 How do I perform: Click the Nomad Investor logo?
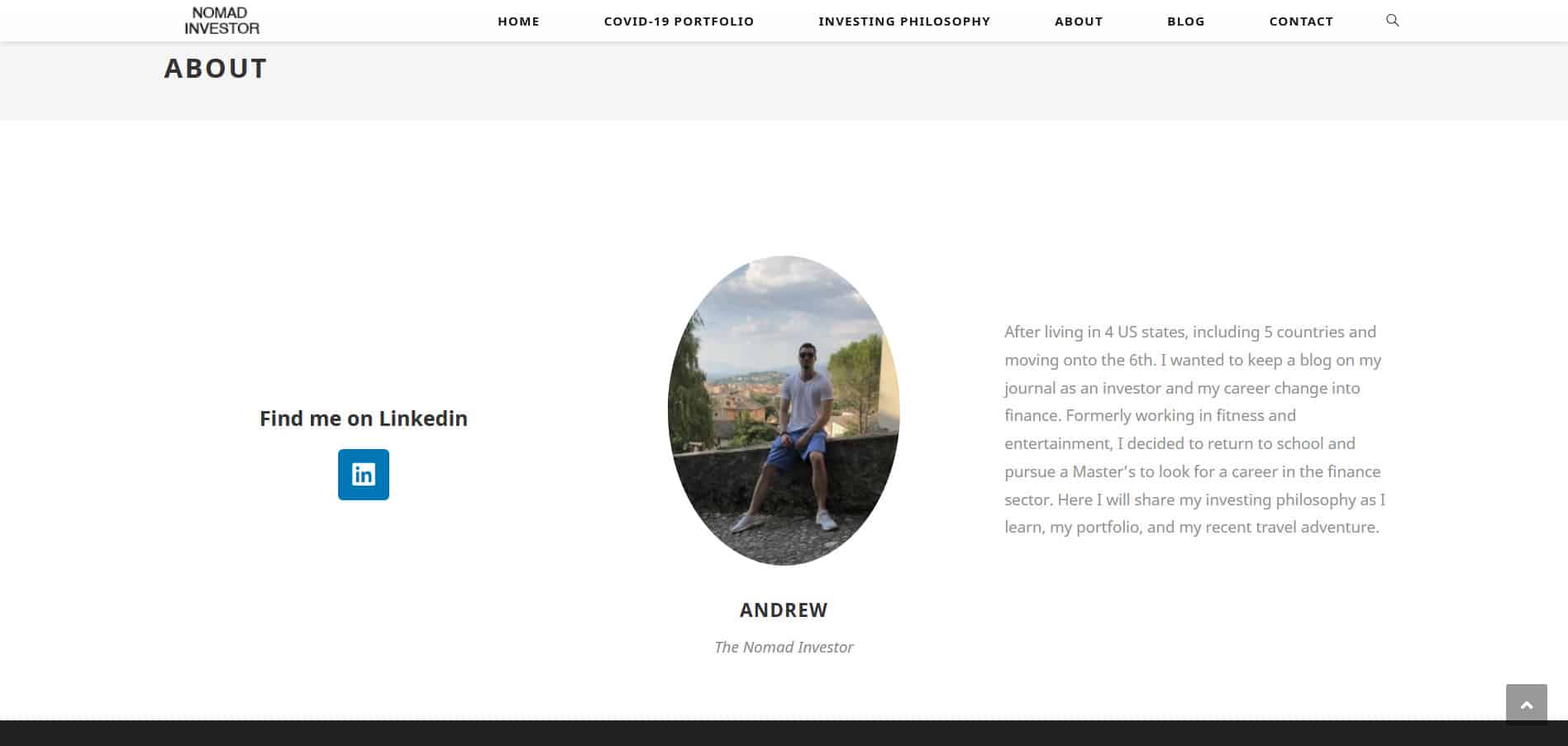coord(222,21)
